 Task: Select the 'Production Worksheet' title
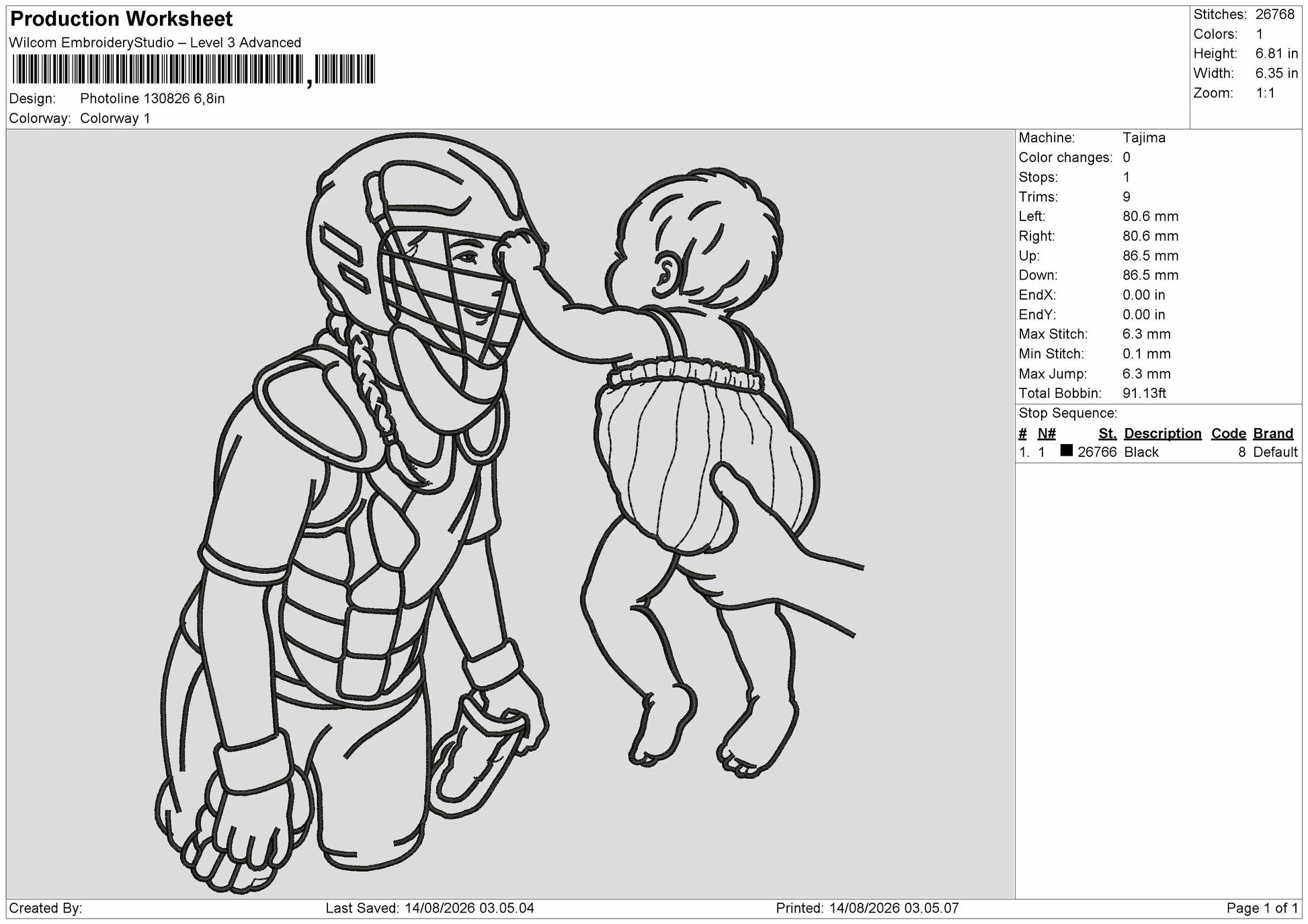click(x=122, y=19)
